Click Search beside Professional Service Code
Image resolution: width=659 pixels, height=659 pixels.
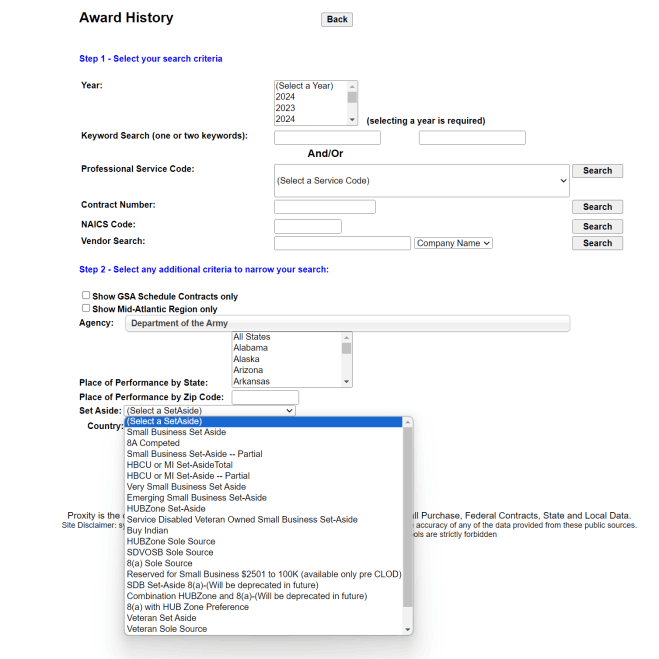(x=597, y=171)
